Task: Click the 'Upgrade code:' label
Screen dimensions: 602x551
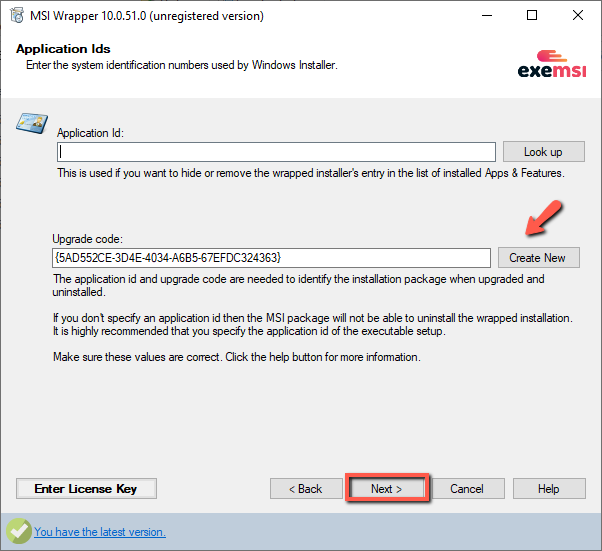Action: tap(88, 239)
